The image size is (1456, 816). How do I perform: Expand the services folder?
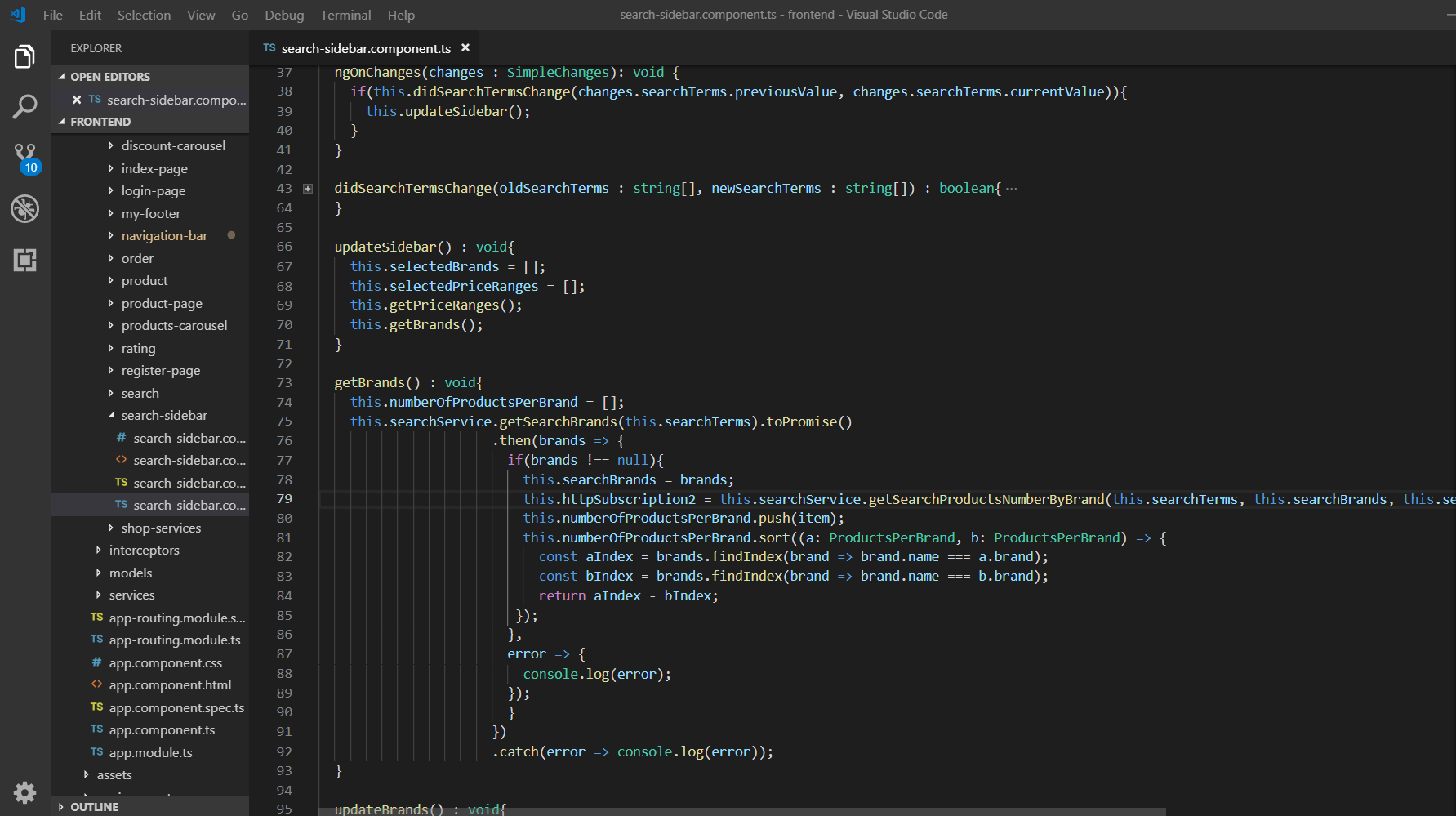coord(131,595)
